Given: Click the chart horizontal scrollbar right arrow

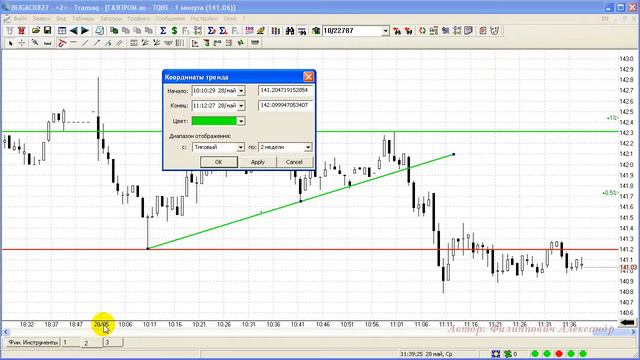Looking at the screenshot, I should 633,332.
